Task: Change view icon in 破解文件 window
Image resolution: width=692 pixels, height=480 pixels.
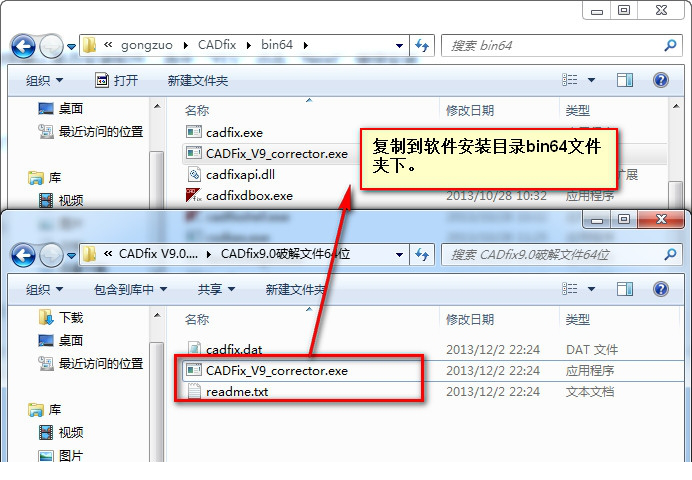Action: [x=570, y=289]
